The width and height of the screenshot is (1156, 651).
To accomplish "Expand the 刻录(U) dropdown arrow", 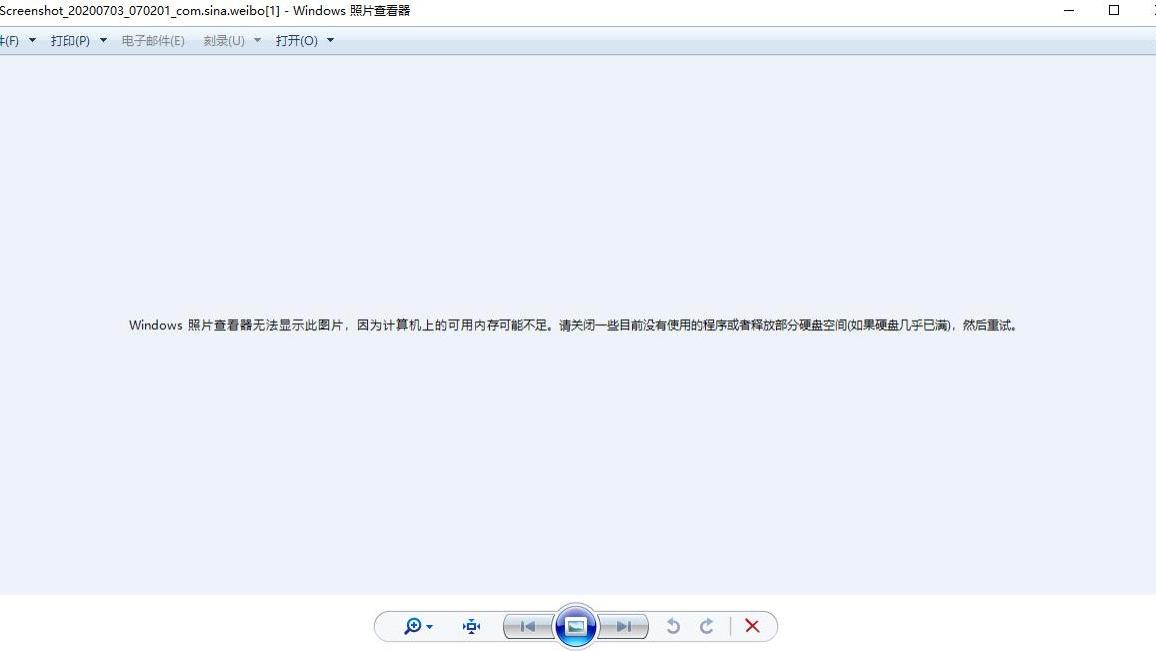I will pos(257,40).
